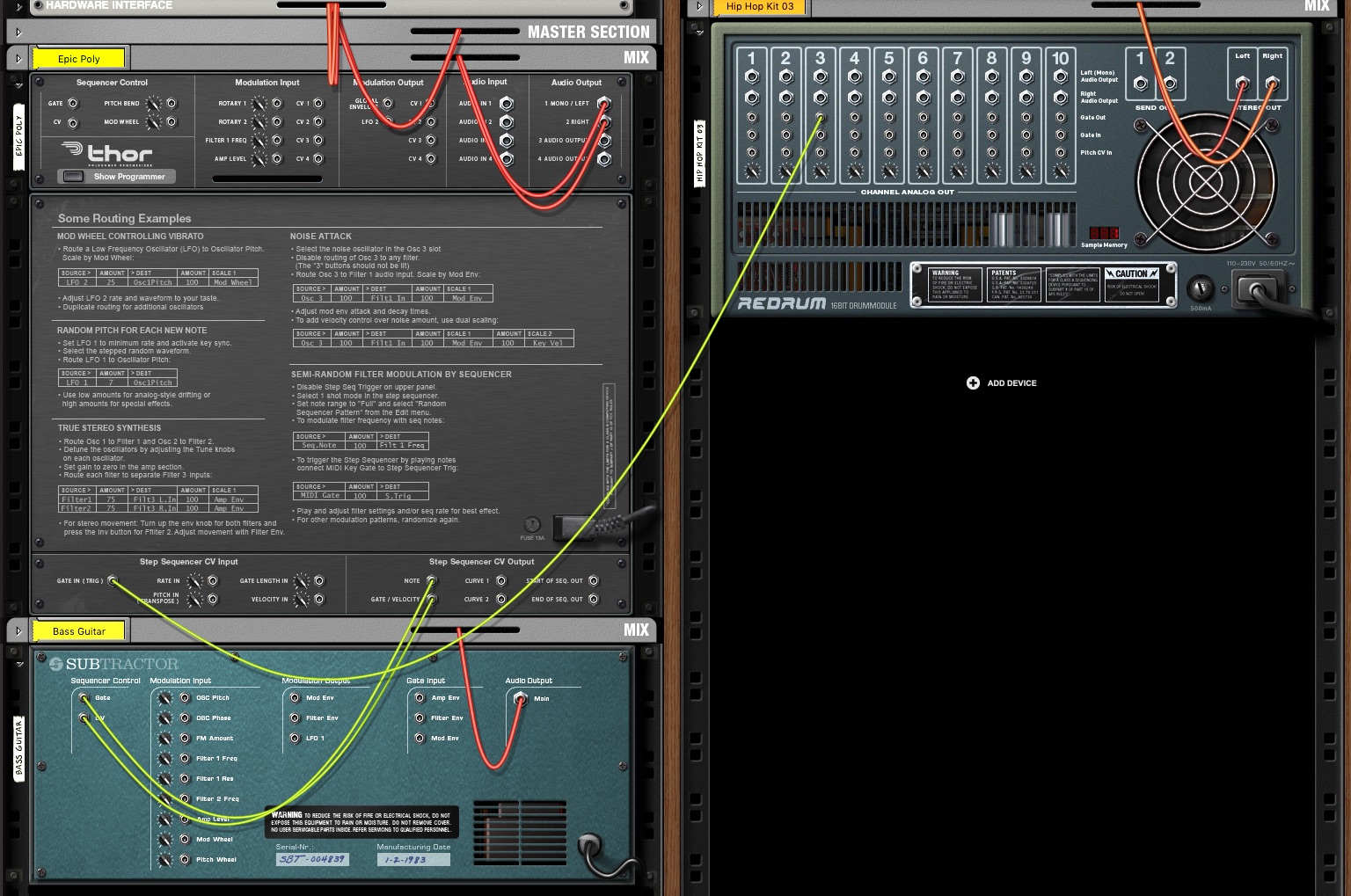
Task: Click the Subtractor serial number SBT-004839
Action: [312, 859]
